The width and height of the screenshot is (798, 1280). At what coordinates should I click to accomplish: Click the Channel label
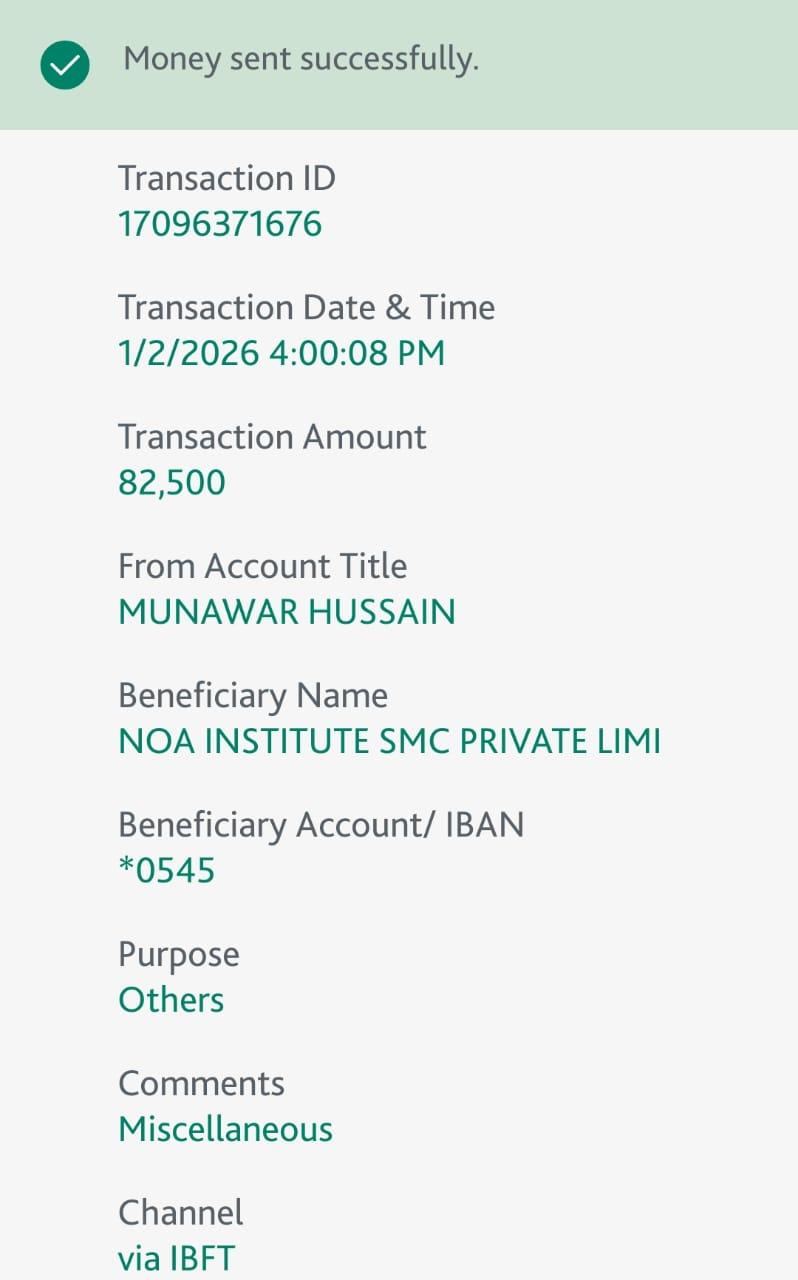click(x=181, y=1213)
